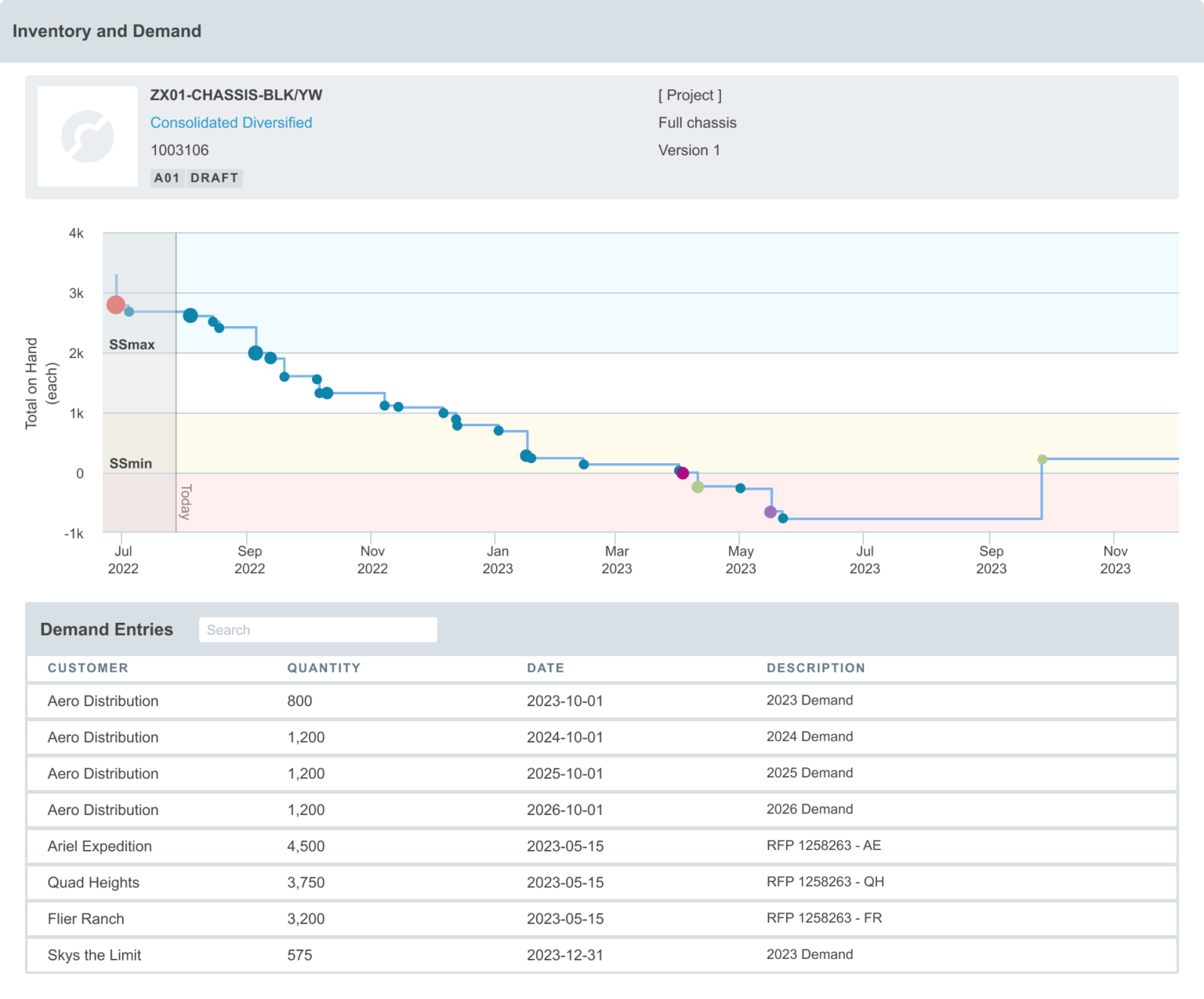Toggle the DRAFT status indicator

pos(214,178)
